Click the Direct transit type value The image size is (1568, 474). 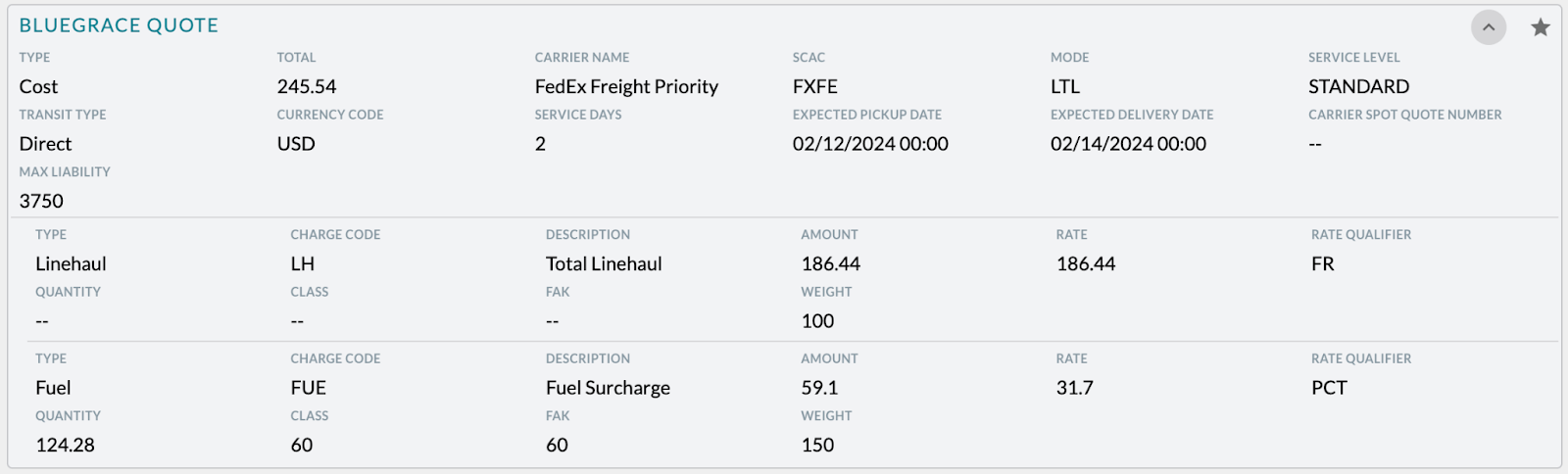(x=45, y=144)
